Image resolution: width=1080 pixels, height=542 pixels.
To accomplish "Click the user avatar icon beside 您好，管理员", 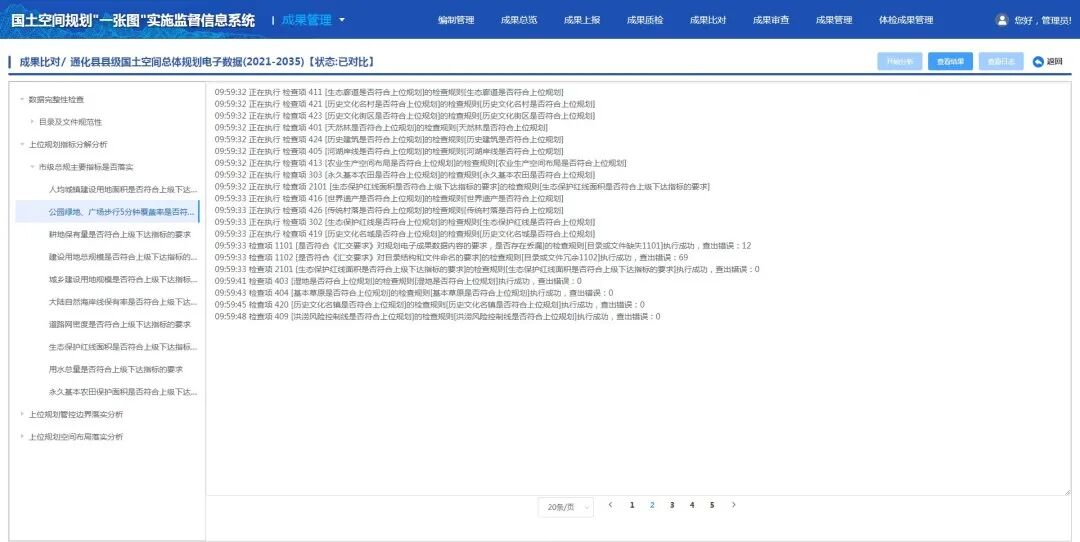I will pos(1001,20).
